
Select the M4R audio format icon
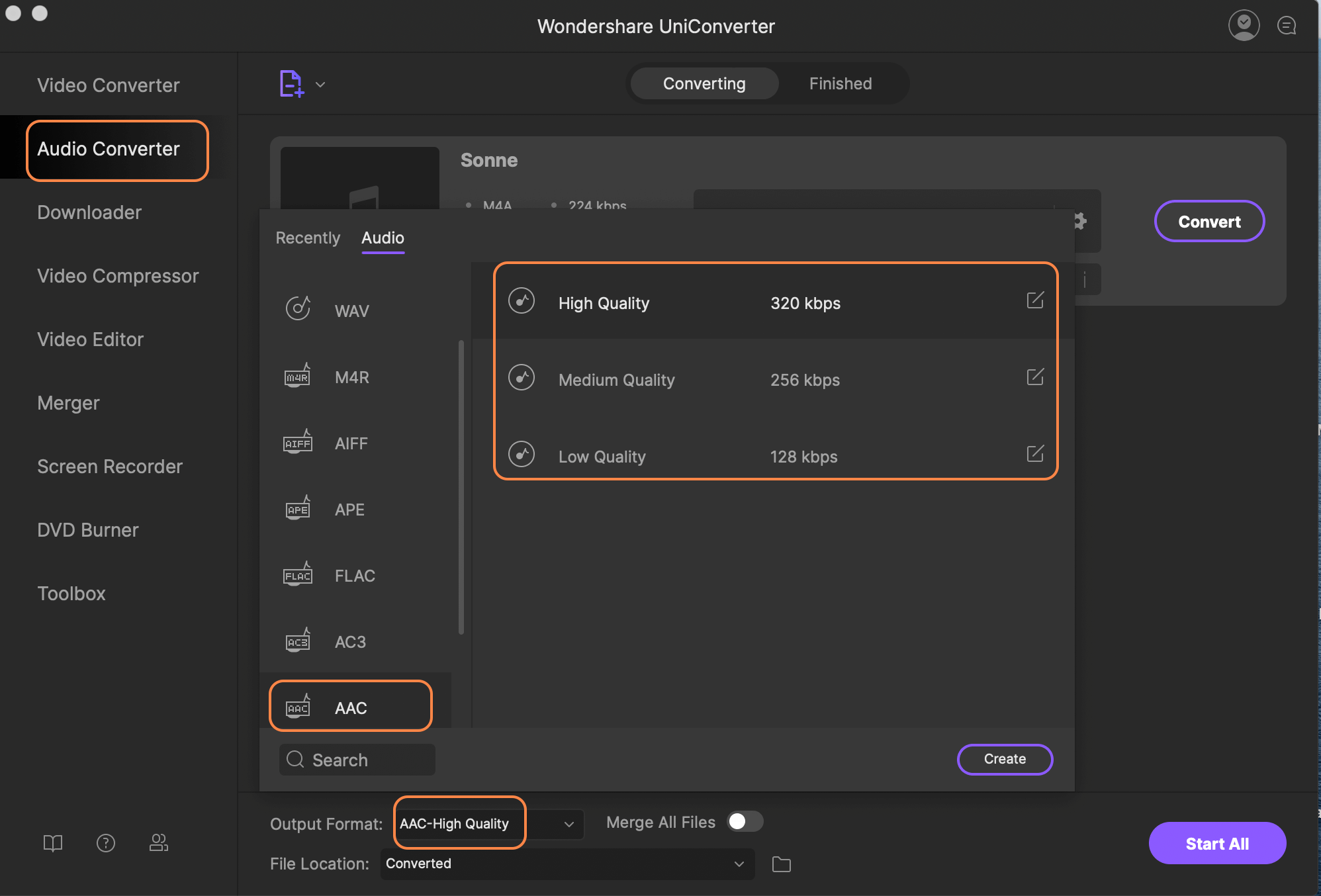pyautogui.click(x=297, y=375)
